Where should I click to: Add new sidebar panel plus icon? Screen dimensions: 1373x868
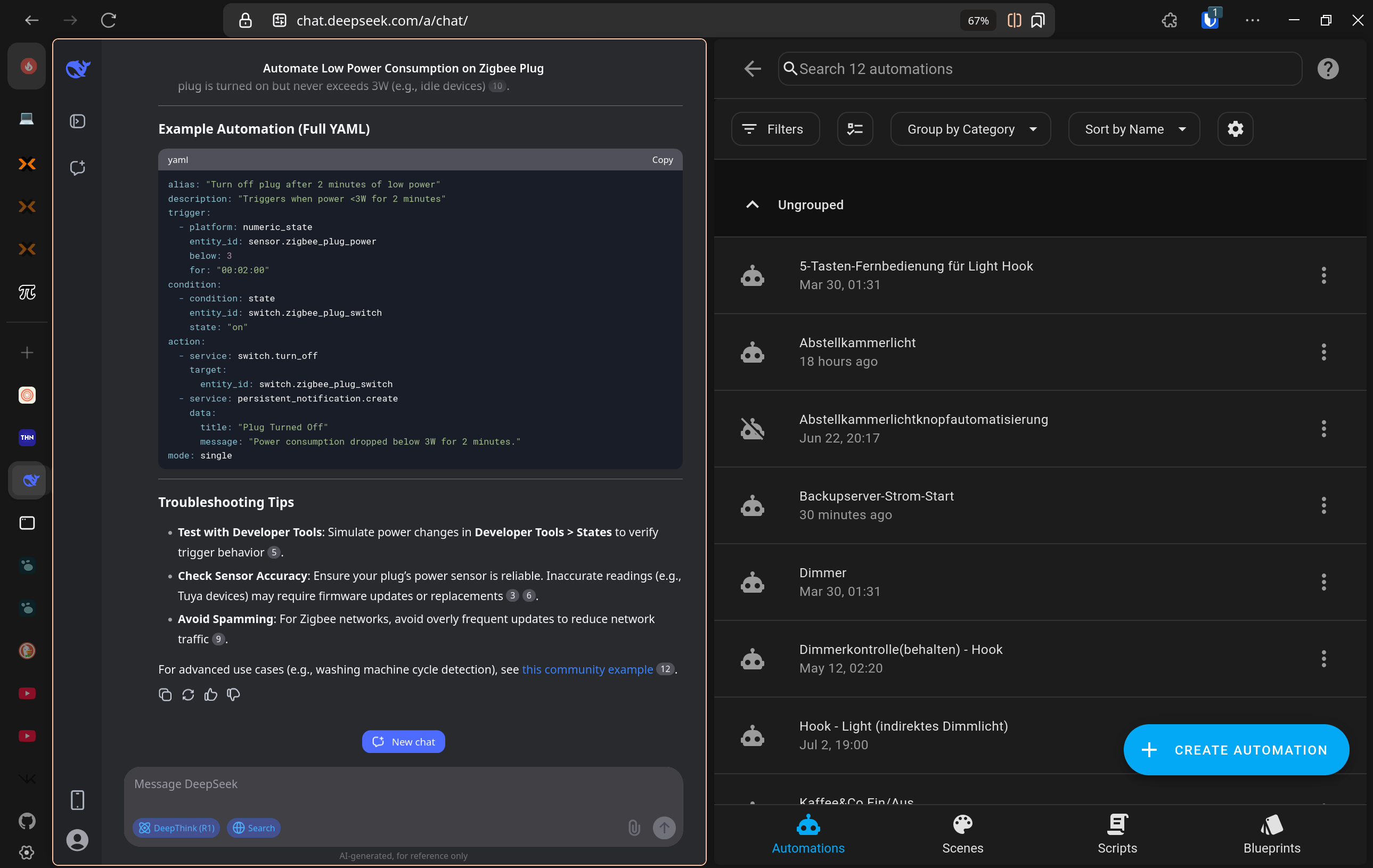(27, 353)
